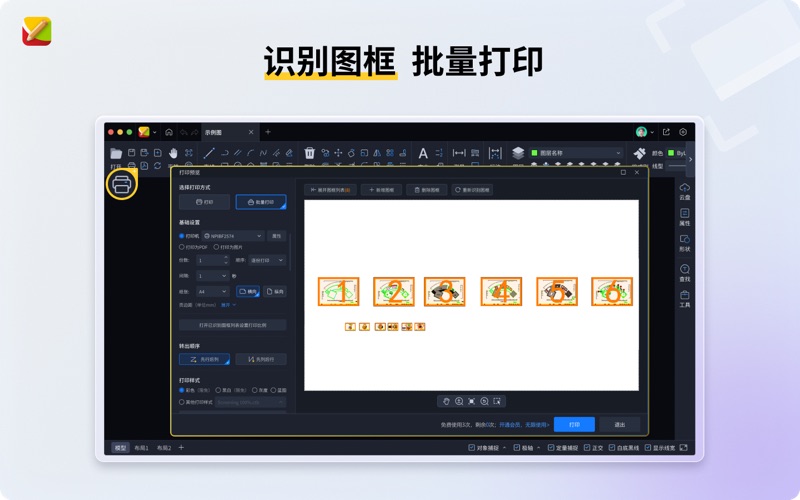Click the blue 打印 print button
Image resolution: width=800 pixels, height=500 pixels.
pyautogui.click(x=574, y=424)
